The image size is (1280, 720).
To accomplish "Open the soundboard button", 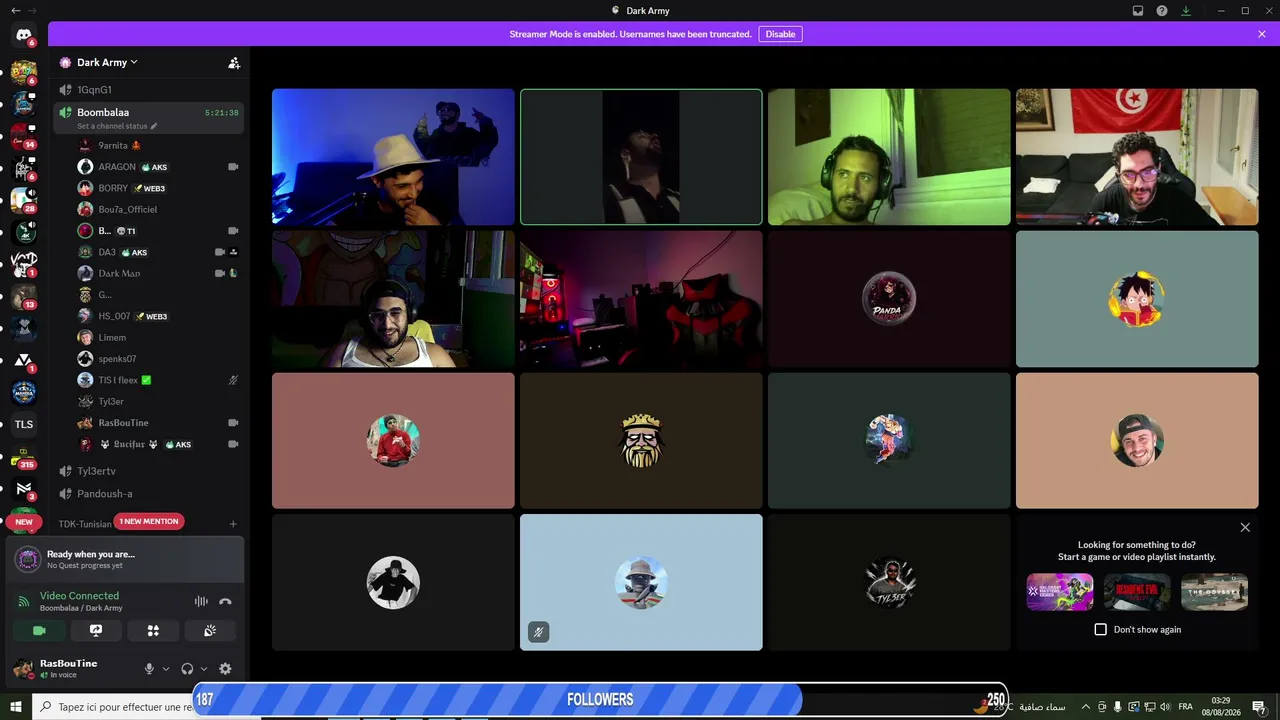I will coord(210,631).
